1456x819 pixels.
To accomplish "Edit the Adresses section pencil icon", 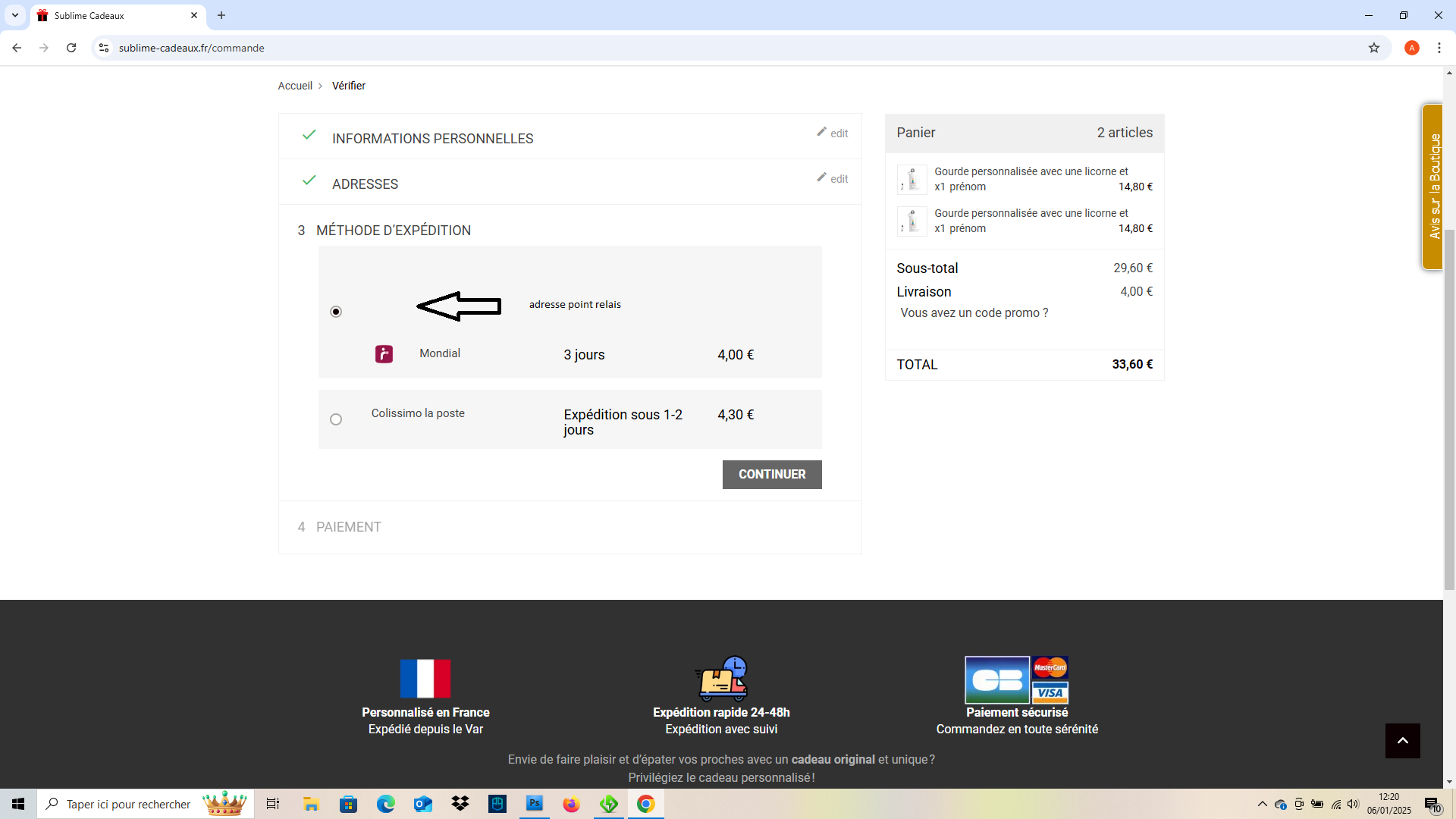I will coord(821,177).
